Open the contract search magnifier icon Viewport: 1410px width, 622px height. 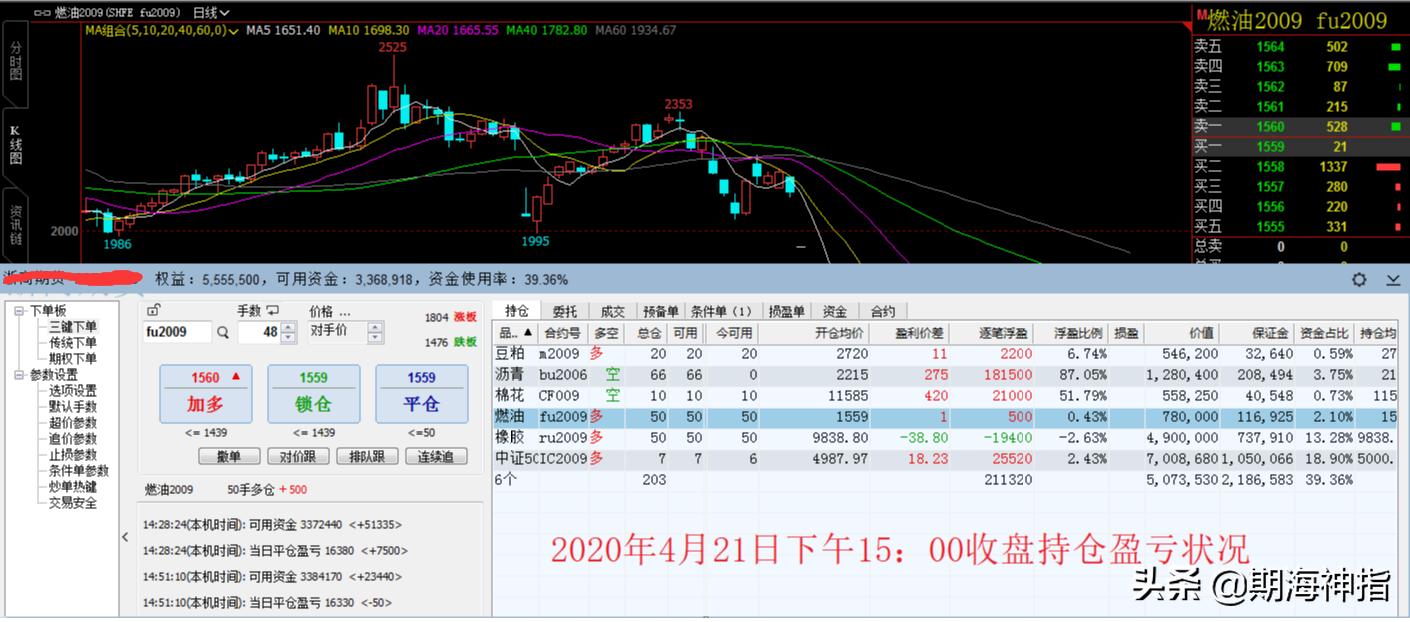tap(224, 332)
